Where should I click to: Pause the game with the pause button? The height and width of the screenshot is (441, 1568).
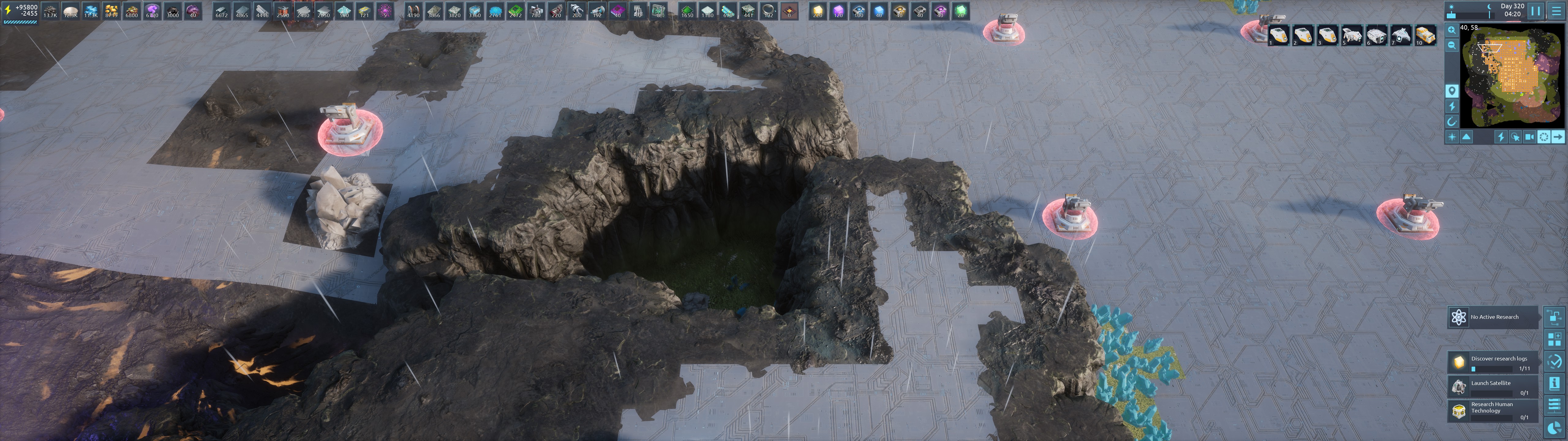(x=1535, y=10)
